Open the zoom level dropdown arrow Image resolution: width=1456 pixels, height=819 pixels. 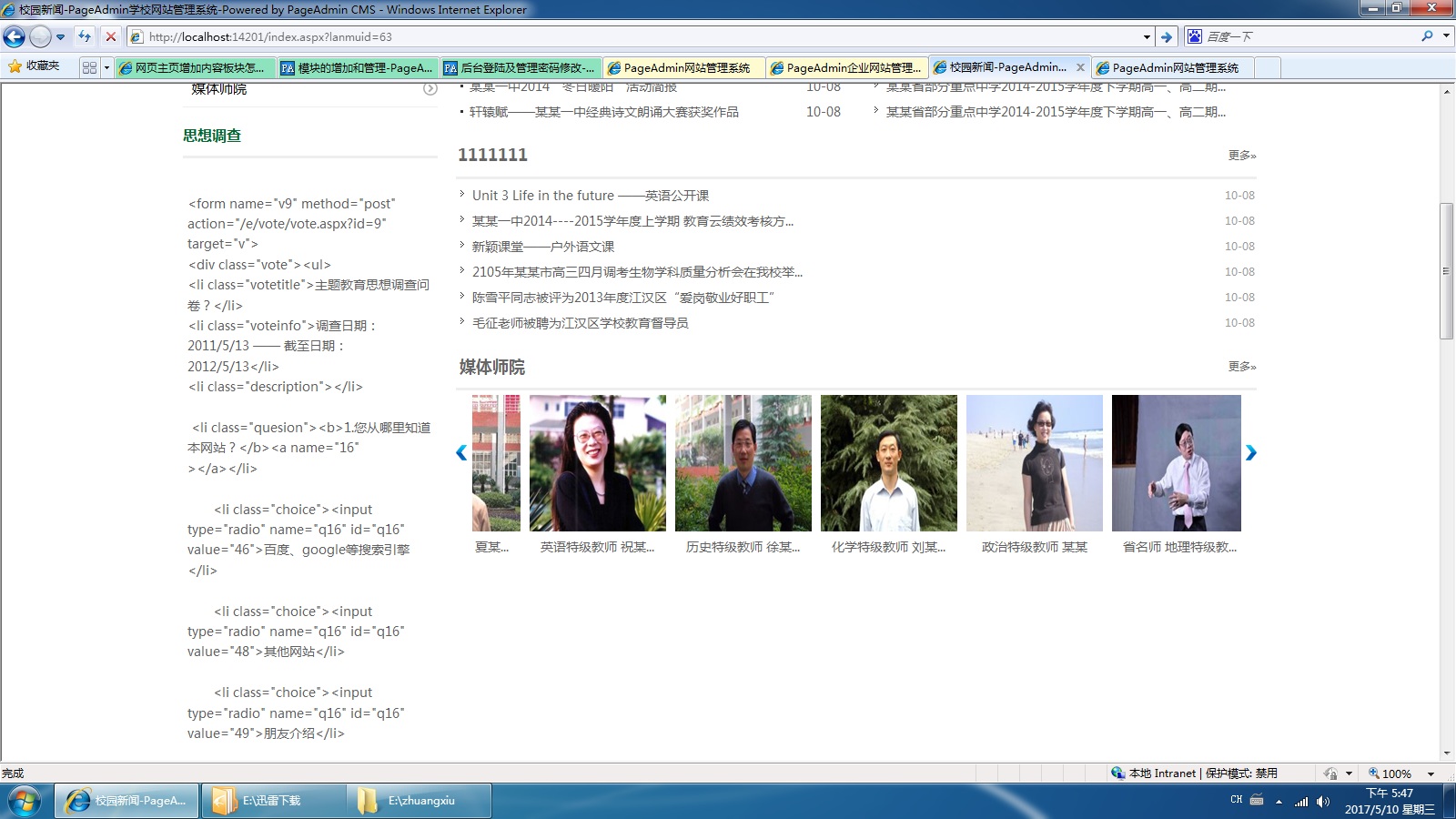pyautogui.click(x=1431, y=773)
